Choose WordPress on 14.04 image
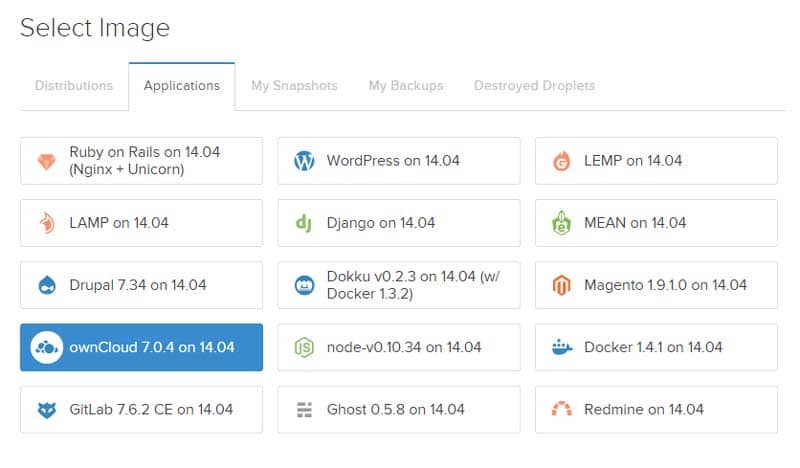 (399, 161)
